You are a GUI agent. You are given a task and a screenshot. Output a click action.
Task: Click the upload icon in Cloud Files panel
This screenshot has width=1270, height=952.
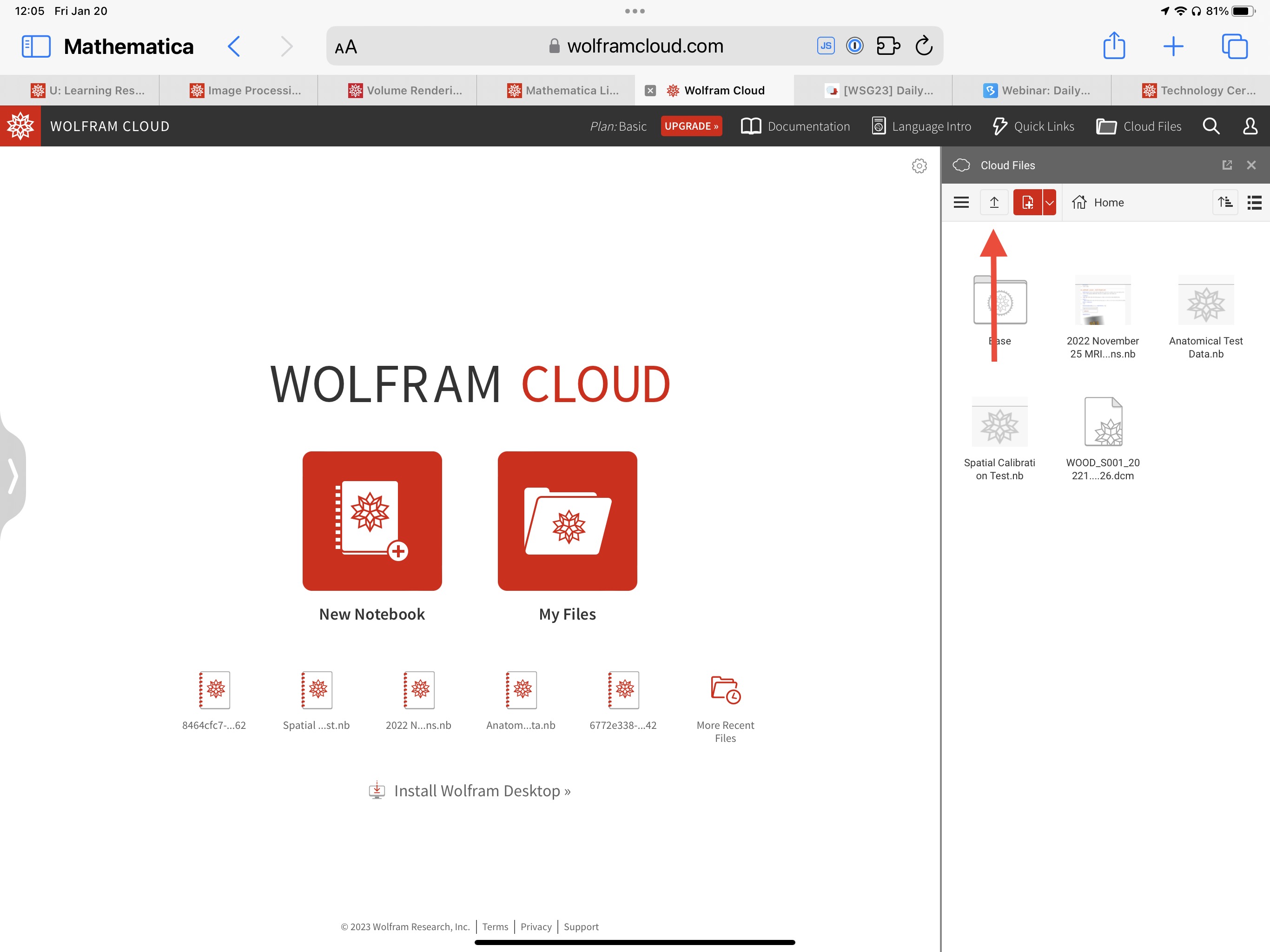pyautogui.click(x=994, y=202)
